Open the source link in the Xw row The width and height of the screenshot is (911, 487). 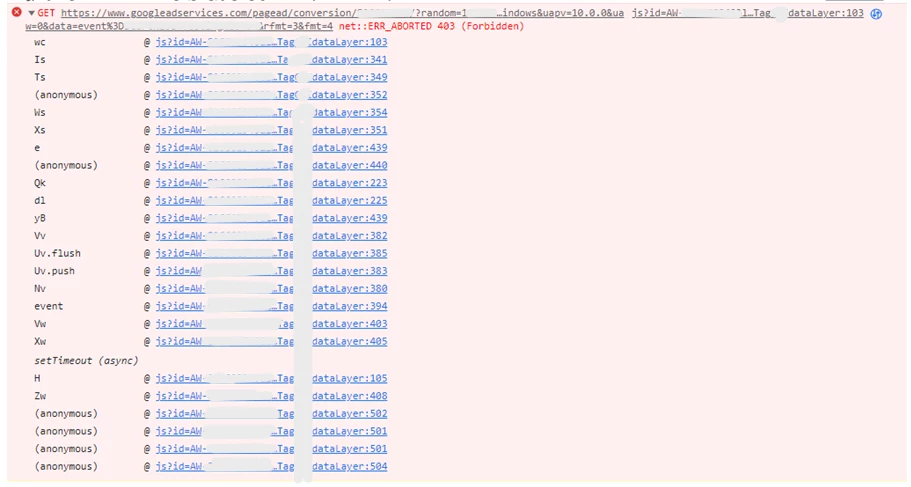[x=271, y=342]
